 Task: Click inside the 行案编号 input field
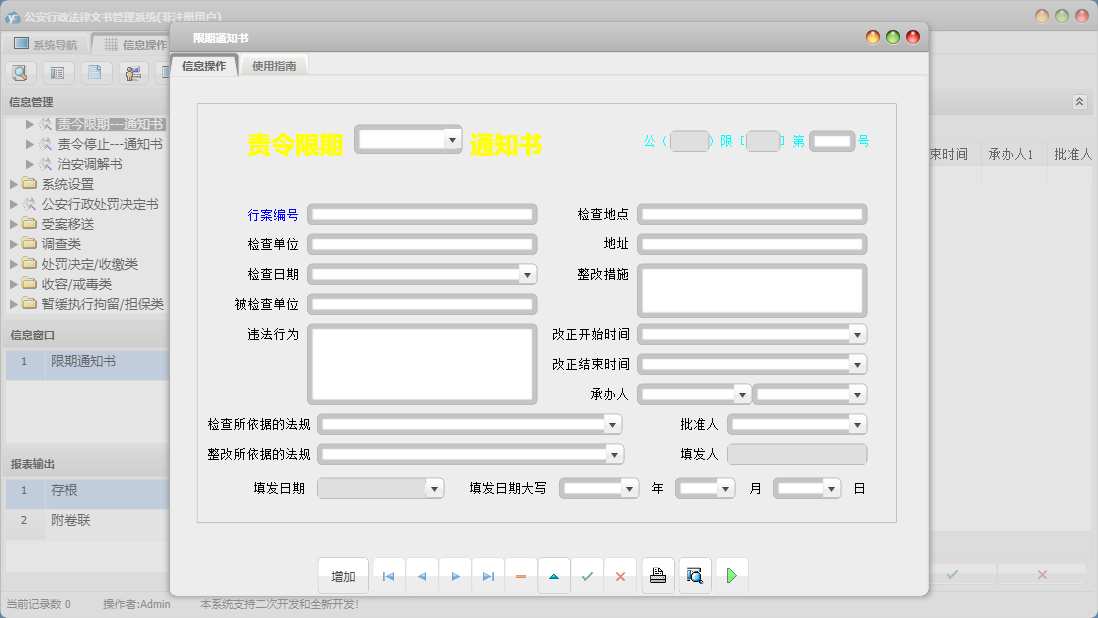point(420,214)
